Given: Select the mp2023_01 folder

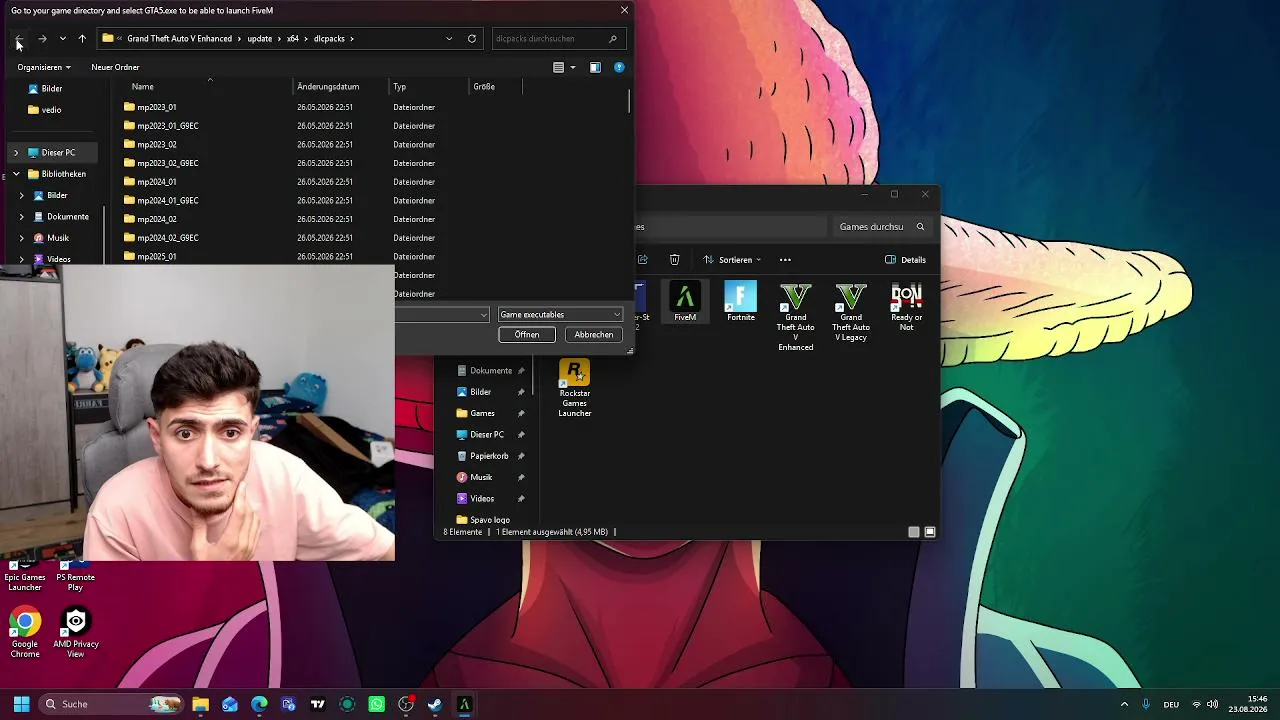Looking at the screenshot, I should pos(157,107).
